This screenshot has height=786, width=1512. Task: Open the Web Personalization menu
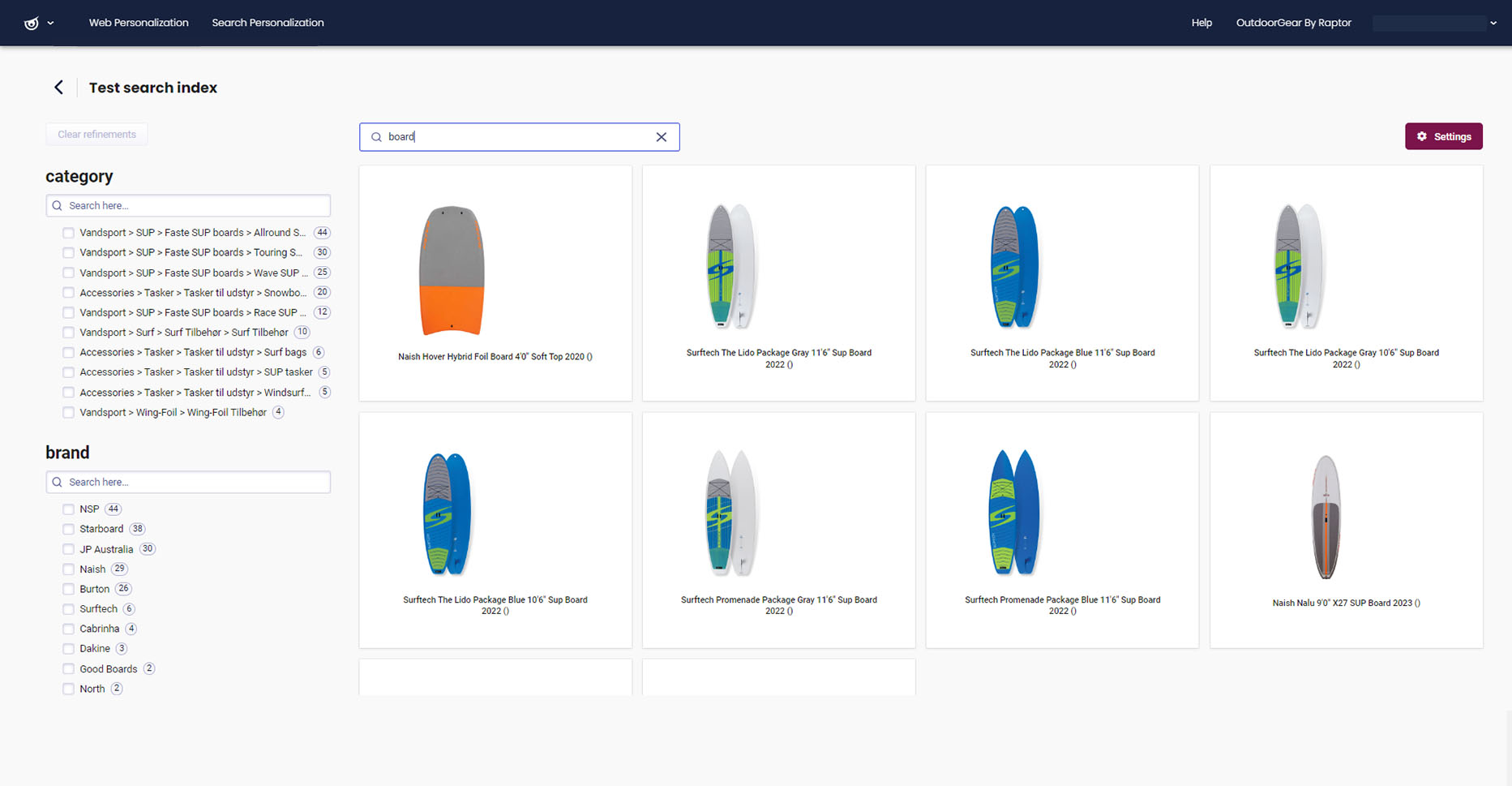139,23
